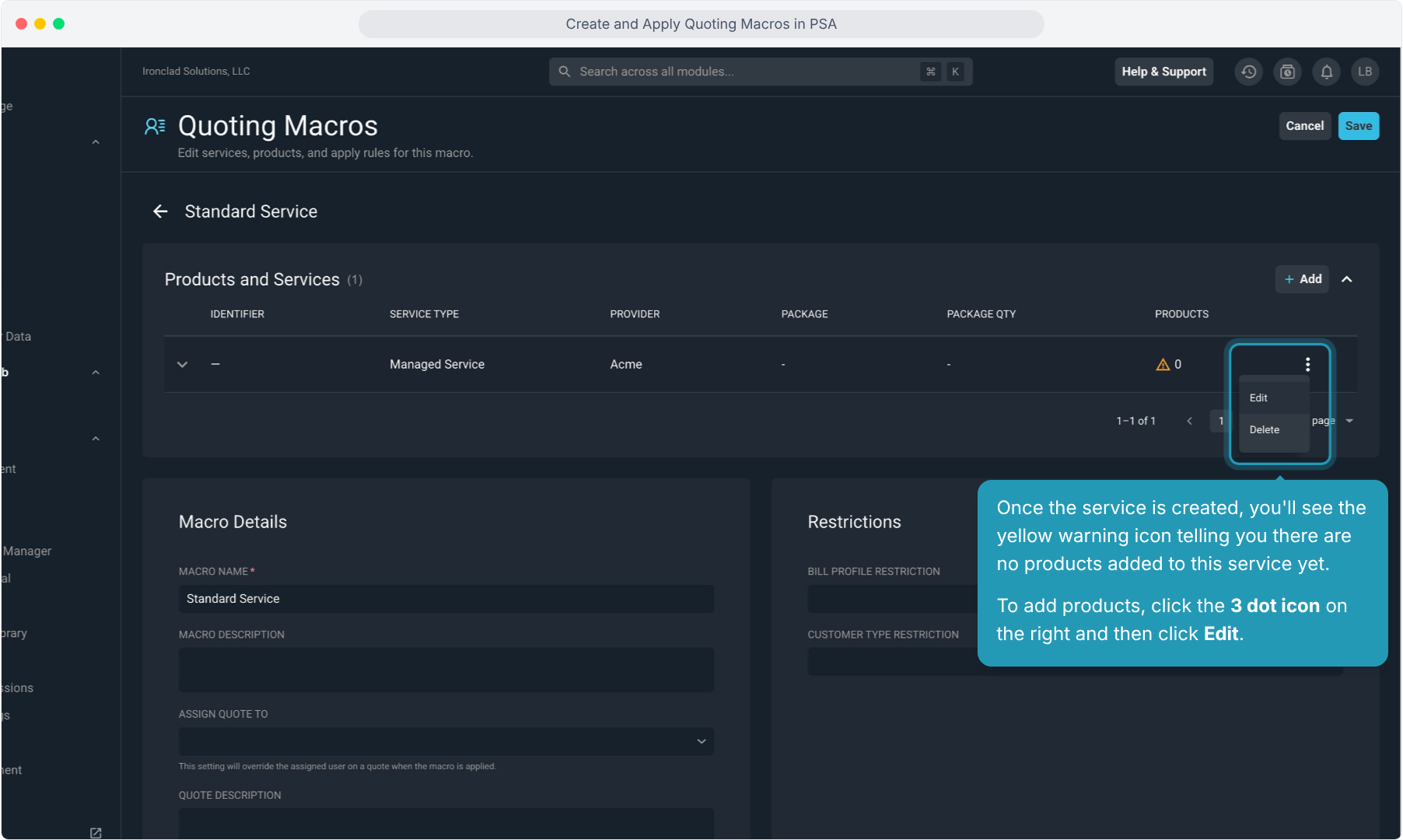Click the Save button
The height and width of the screenshot is (840, 1403).
tap(1358, 126)
